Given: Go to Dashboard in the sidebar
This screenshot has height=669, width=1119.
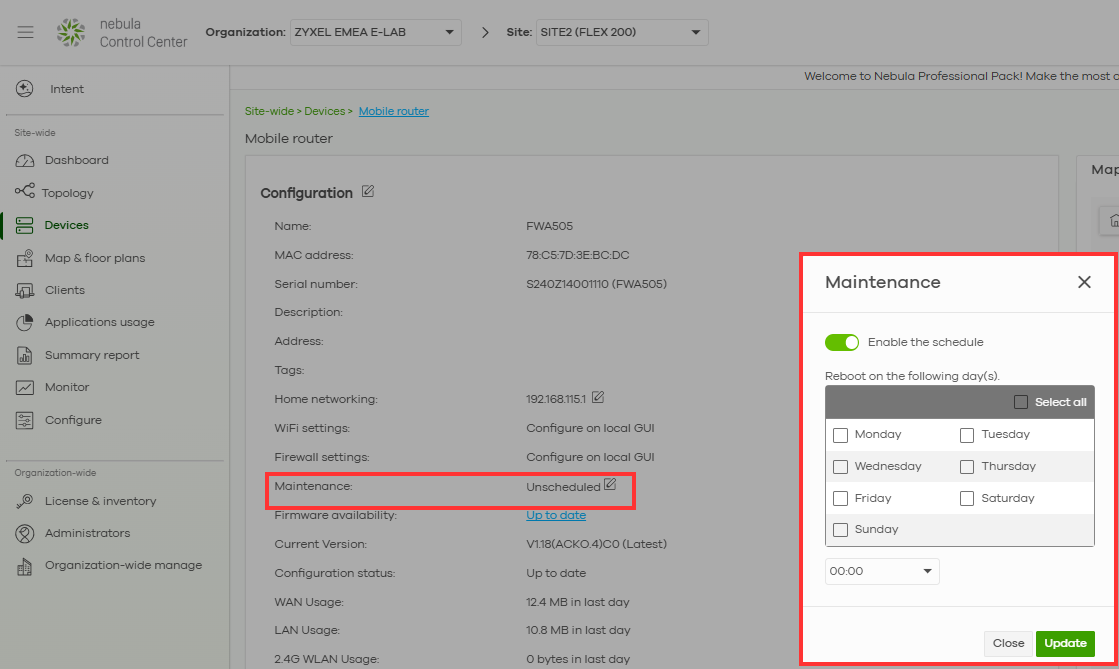Looking at the screenshot, I should (x=76, y=160).
